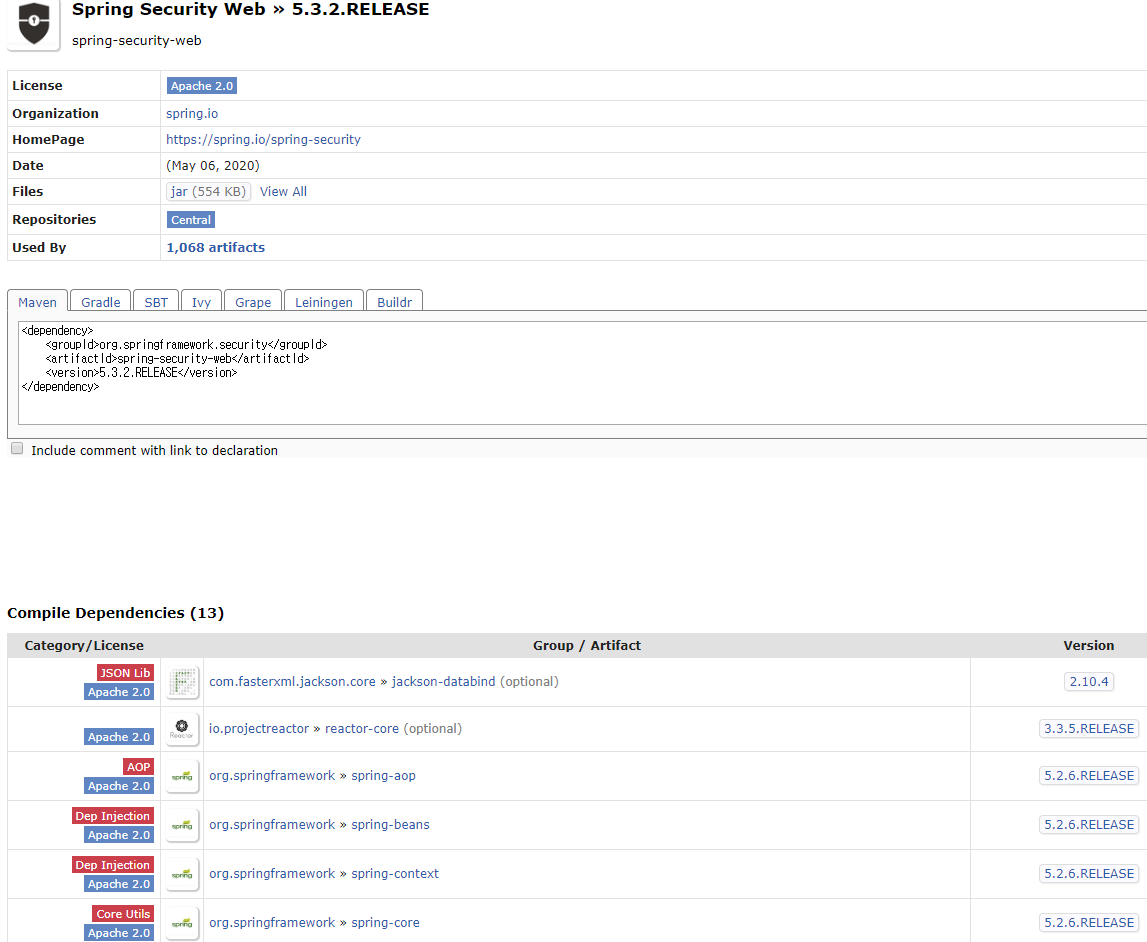Click the (May 06, 2020) date text
This screenshot has width=1147, height=942.
[213, 165]
